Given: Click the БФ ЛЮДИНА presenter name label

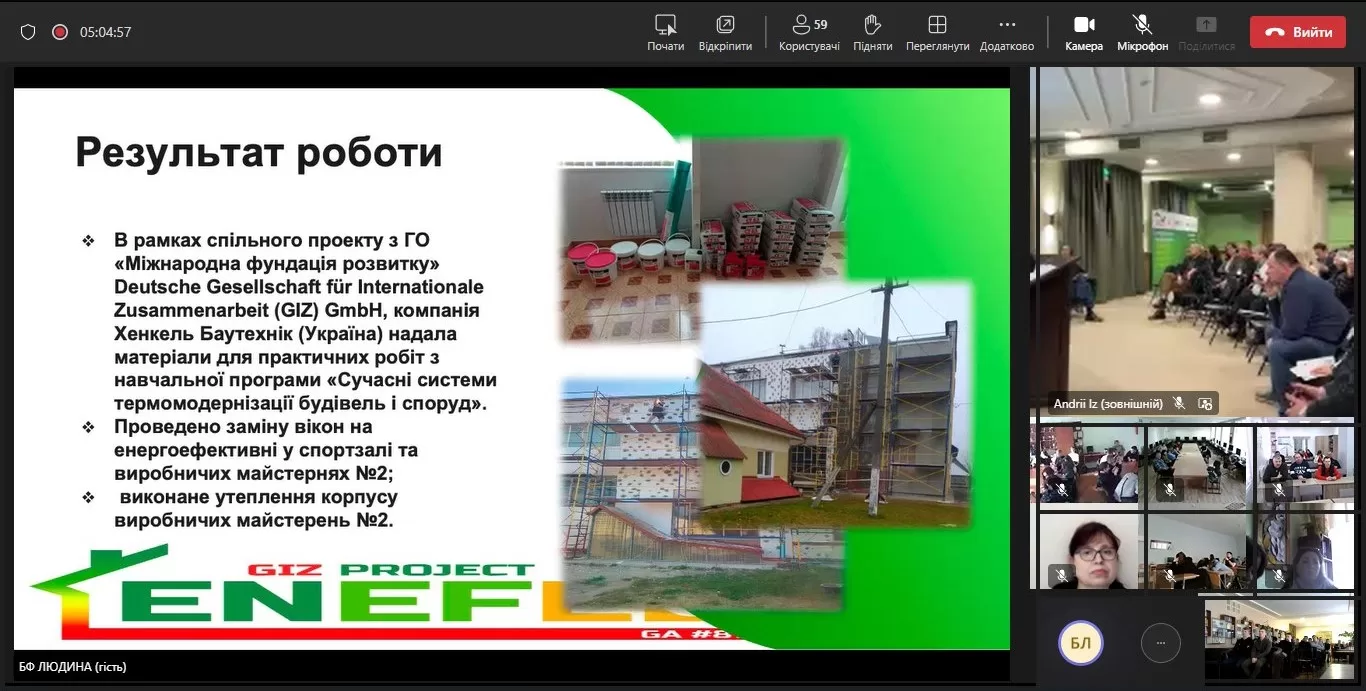Looking at the screenshot, I should point(73,666).
